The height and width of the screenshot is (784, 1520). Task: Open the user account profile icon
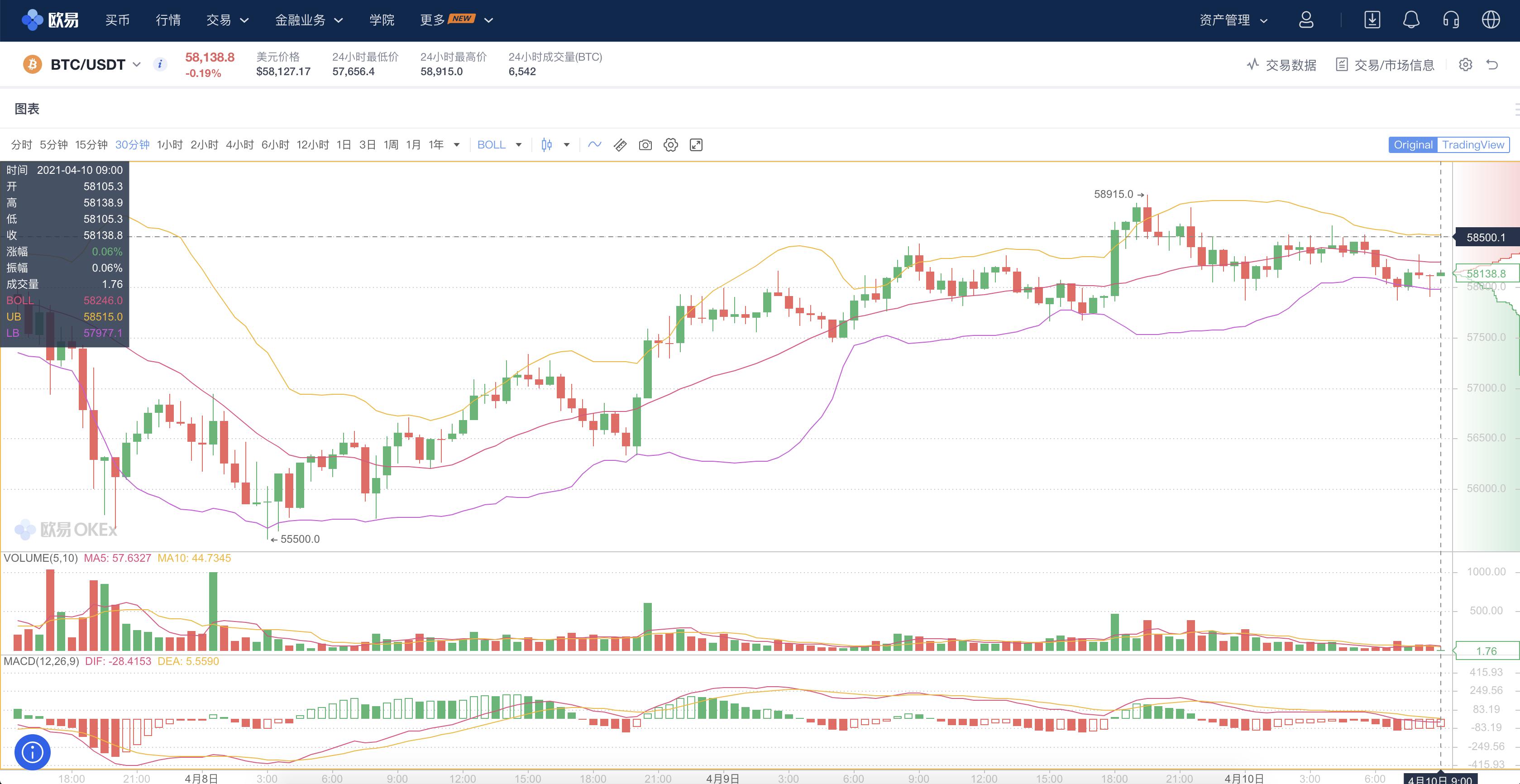1306,20
